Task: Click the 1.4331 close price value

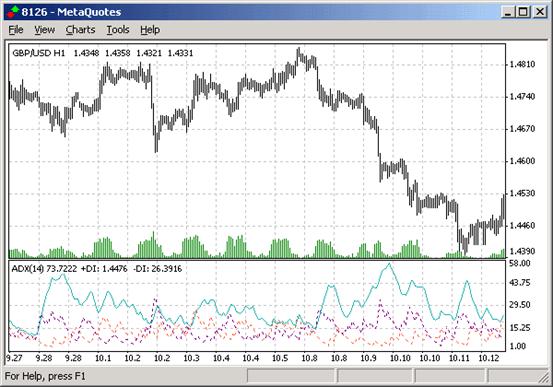Action: pyautogui.click(x=180, y=53)
